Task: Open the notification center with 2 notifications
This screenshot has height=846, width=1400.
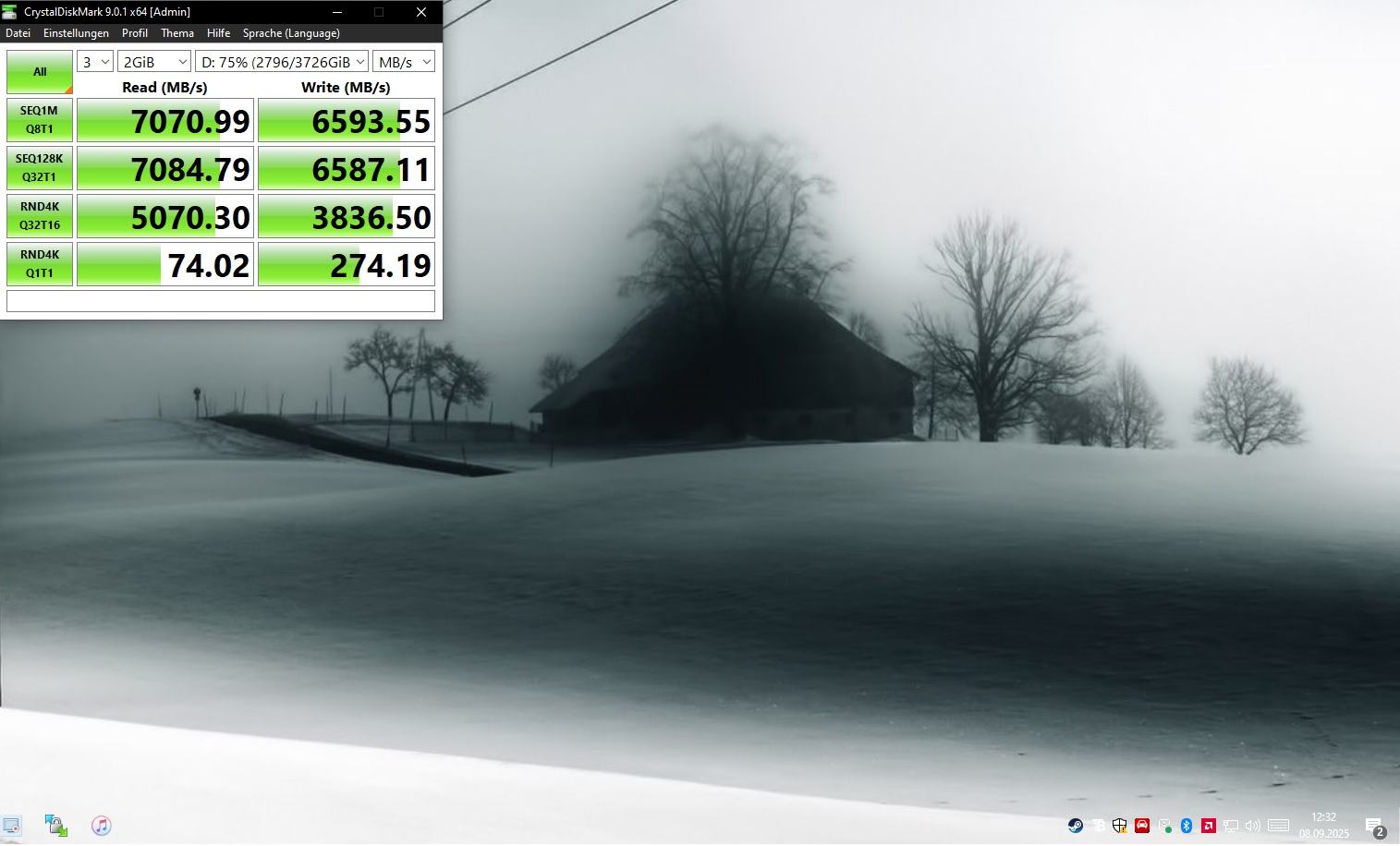Action: tap(1374, 827)
